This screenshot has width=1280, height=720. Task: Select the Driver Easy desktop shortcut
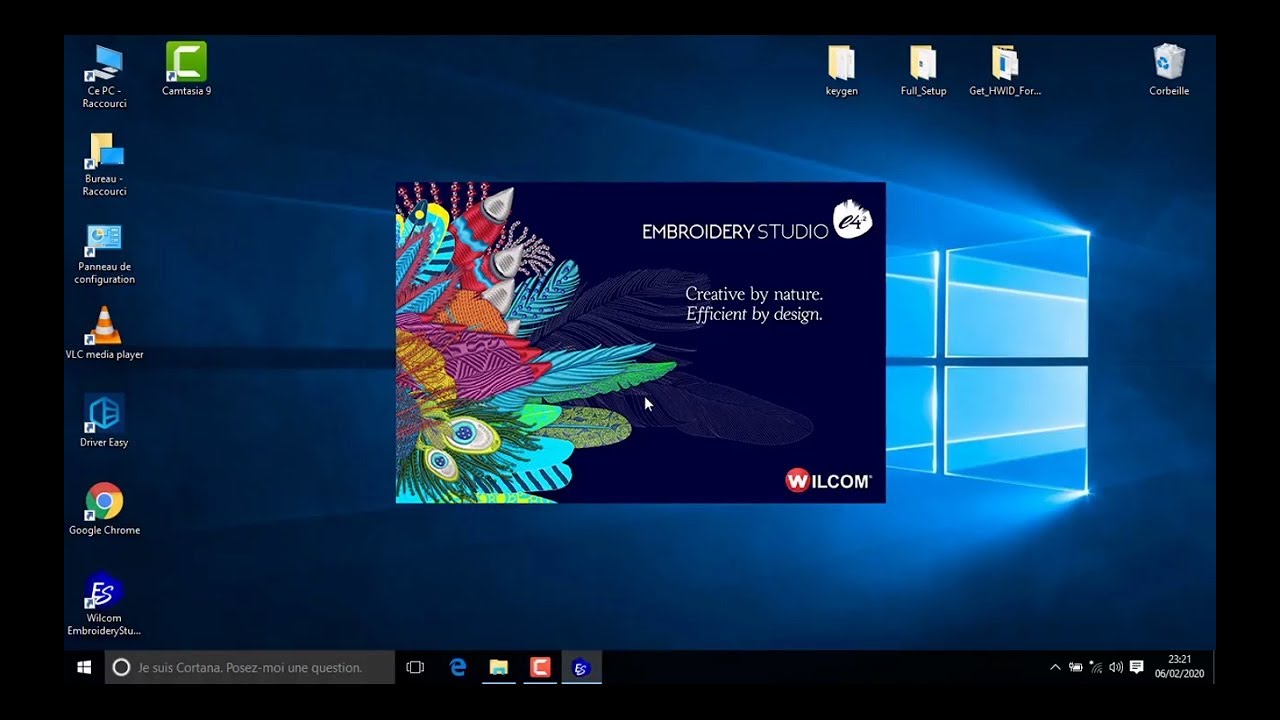104,421
